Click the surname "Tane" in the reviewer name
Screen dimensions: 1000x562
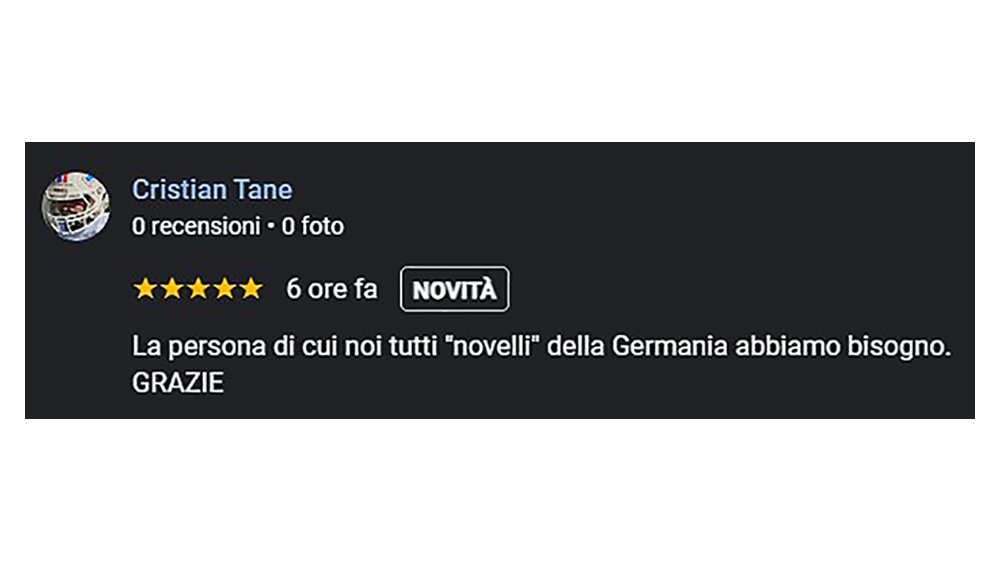pyautogui.click(x=264, y=189)
